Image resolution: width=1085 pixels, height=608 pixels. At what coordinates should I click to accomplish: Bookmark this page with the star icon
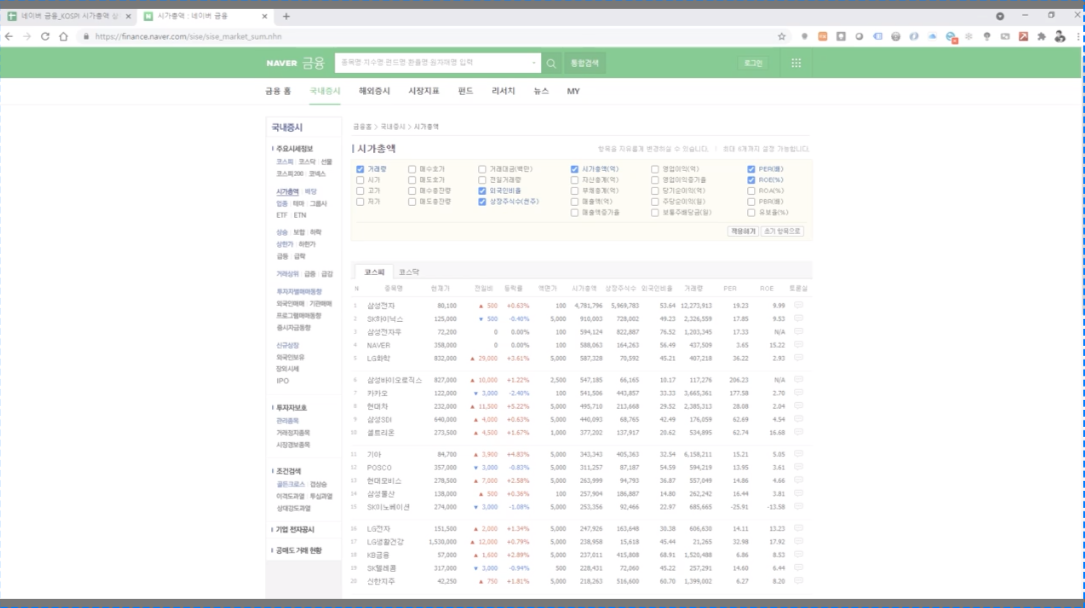pyautogui.click(x=782, y=37)
